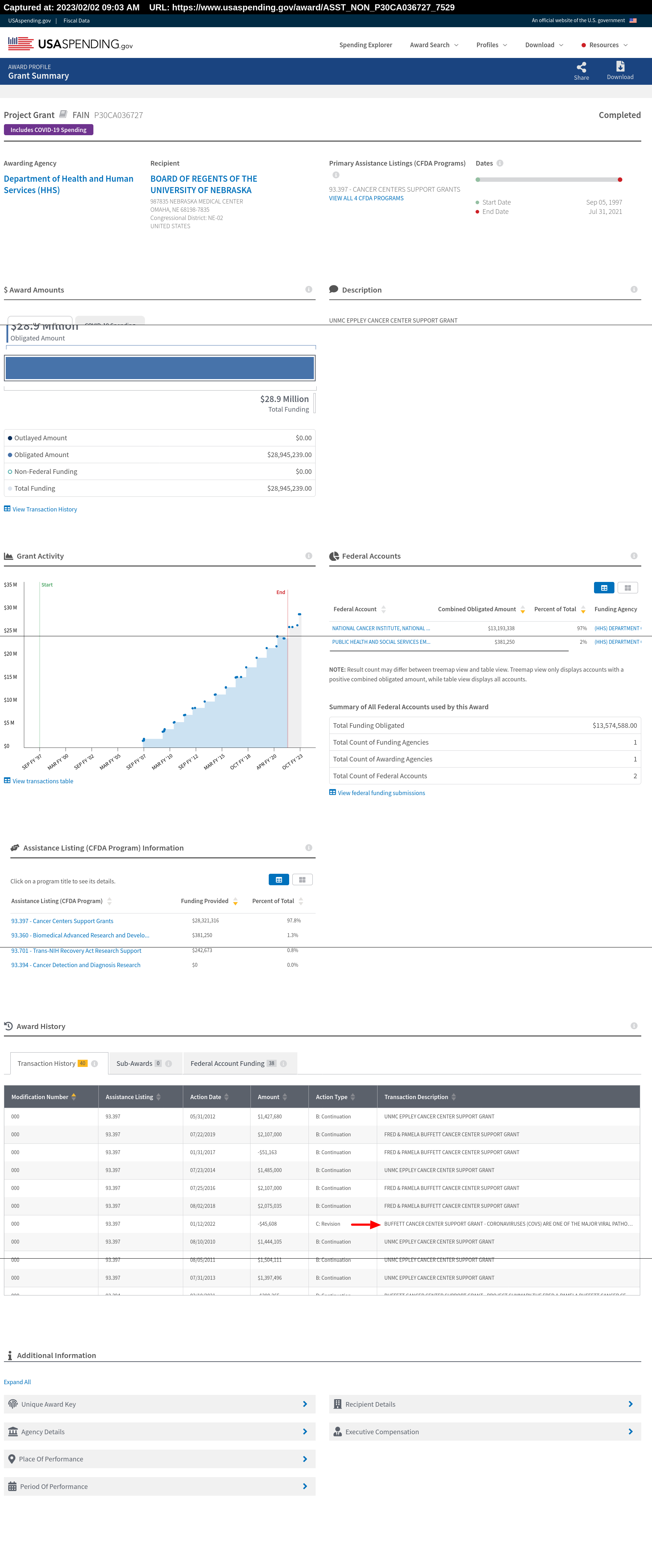652x1568 pixels.
Task: Expand the Period Of Performance section
Action: click(160, 1486)
